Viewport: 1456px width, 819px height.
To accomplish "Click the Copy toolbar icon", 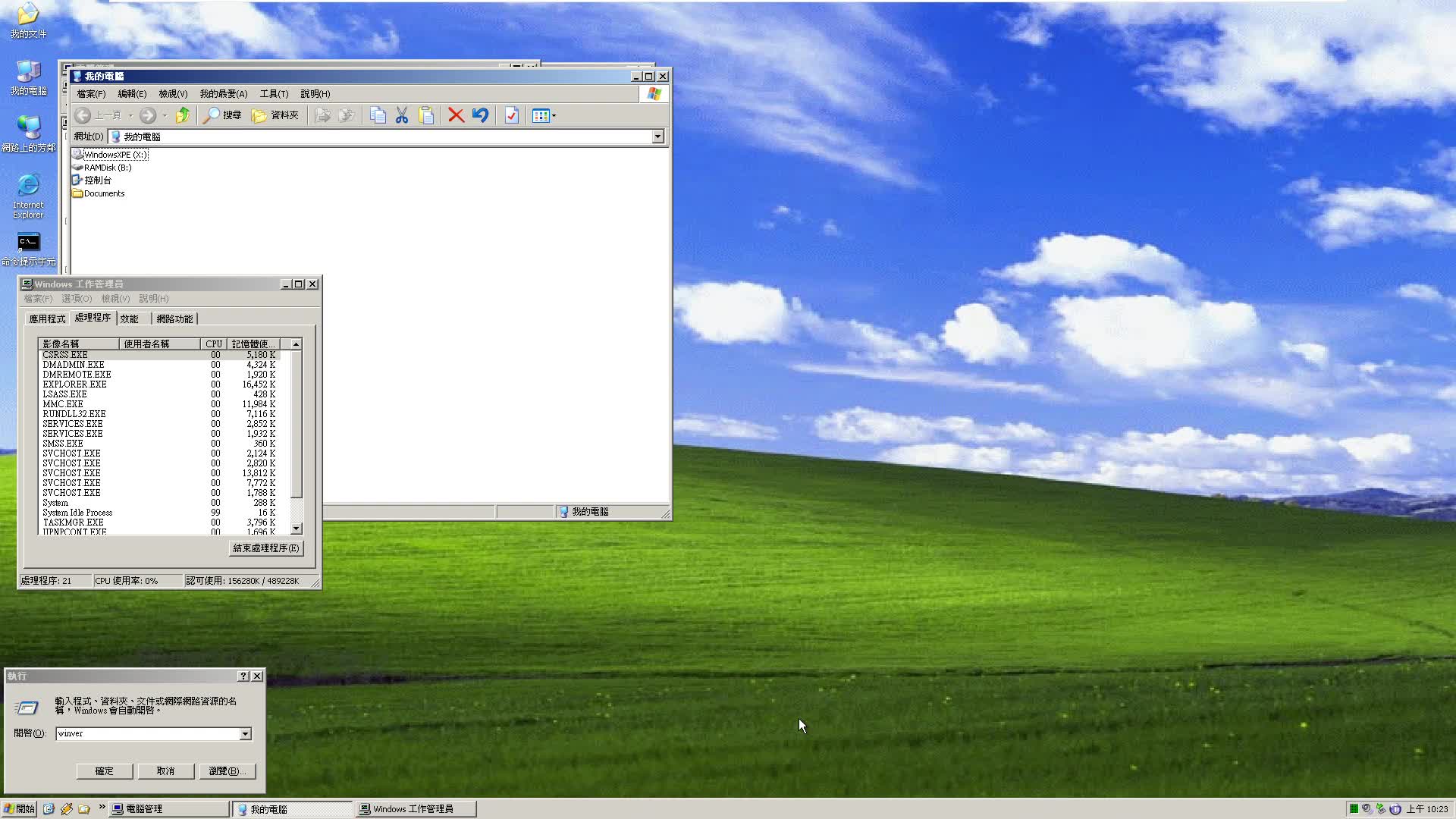I will [x=378, y=115].
